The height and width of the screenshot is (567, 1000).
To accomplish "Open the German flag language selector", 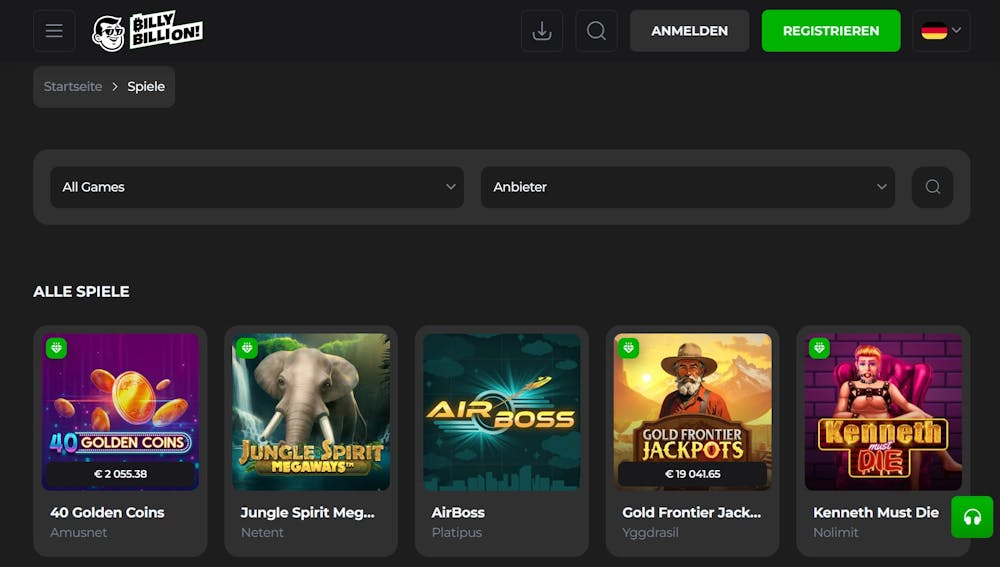I will pyautogui.click(x=941, y=31).
